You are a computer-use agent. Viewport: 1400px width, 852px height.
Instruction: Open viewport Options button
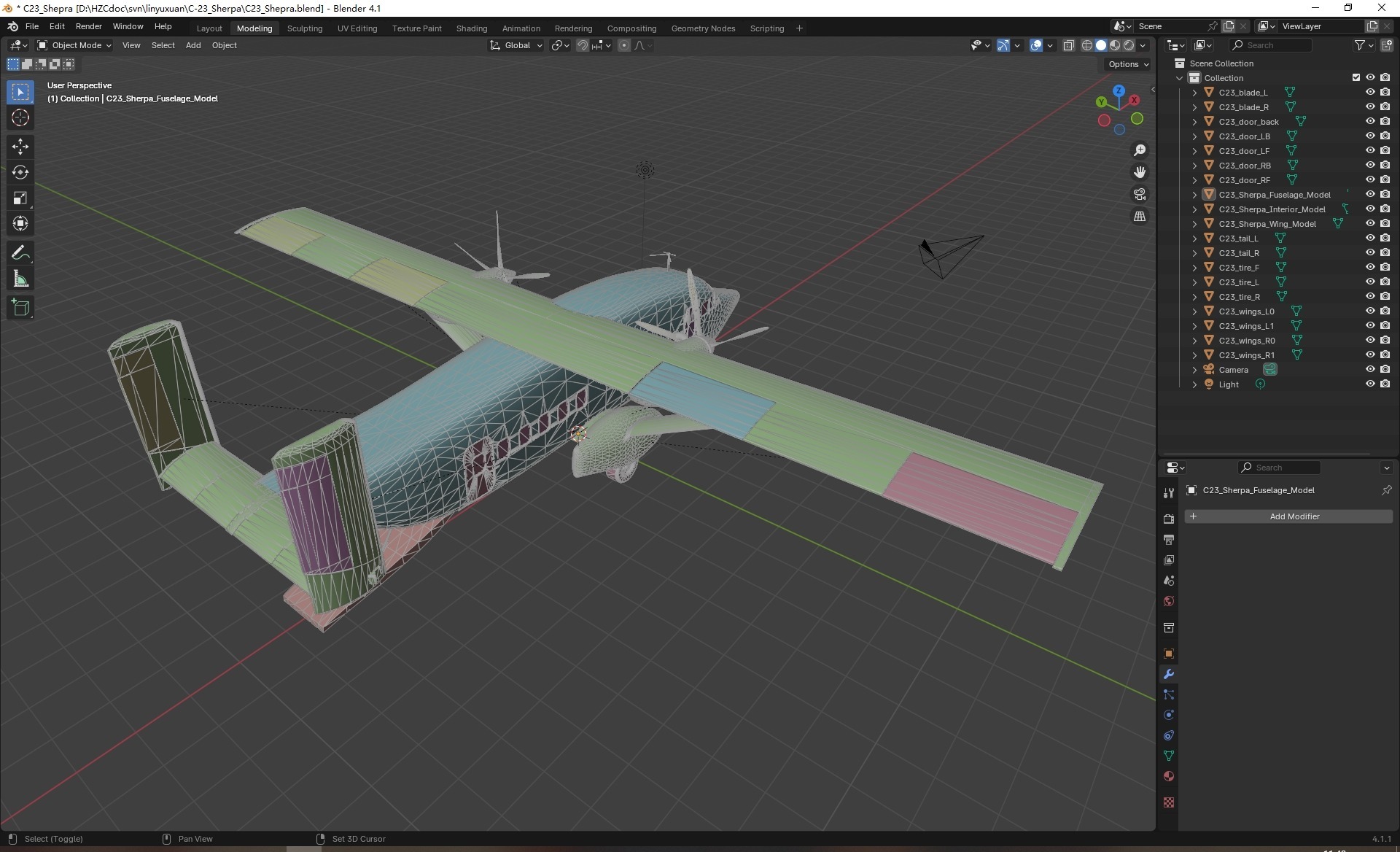1127,64
